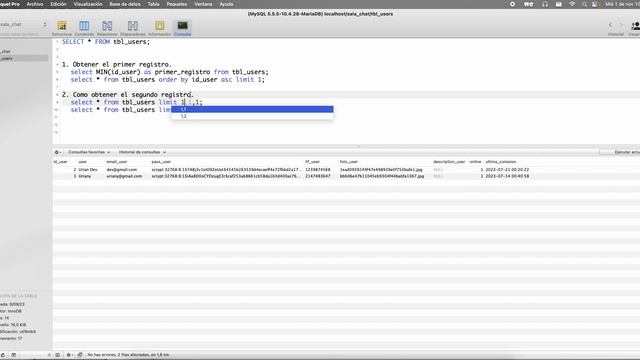Screen dimensions: 640x360
Task: Click the query line 'SELECT * FROM tbl_users;'
Action: (x=106, y=42)
